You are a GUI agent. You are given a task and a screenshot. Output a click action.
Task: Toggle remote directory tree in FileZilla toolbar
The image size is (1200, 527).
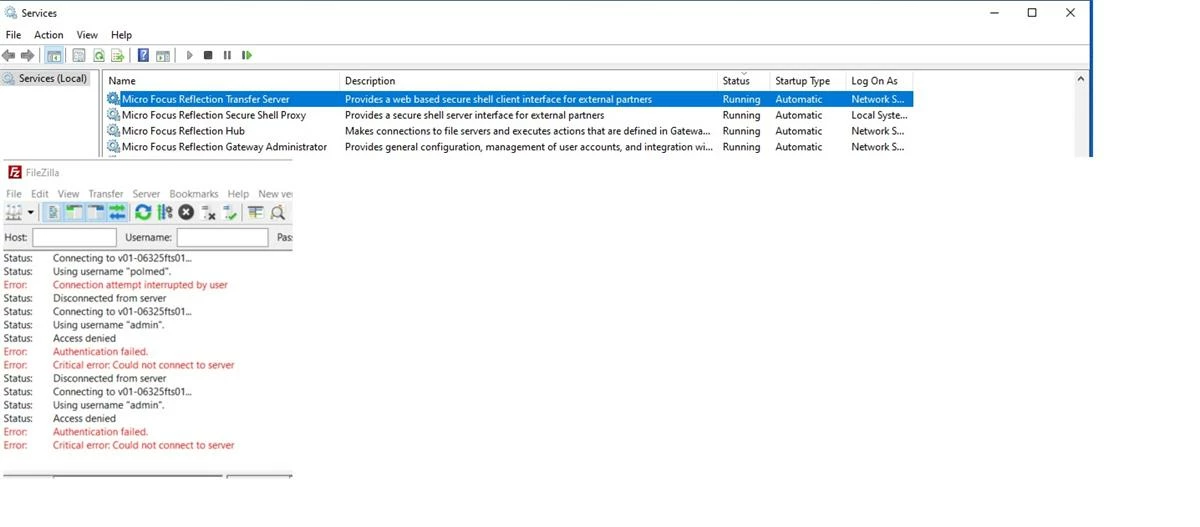96,212
